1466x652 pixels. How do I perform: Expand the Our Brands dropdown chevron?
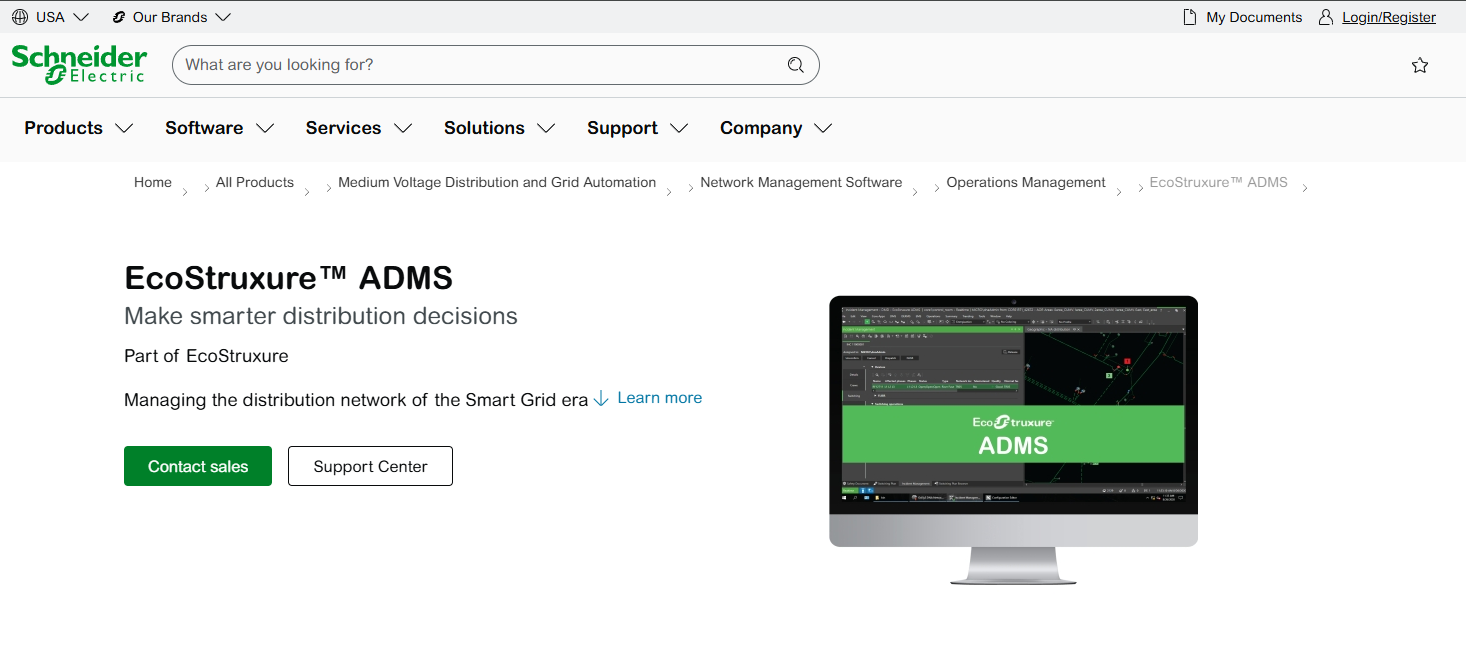(x=223, y=17)
